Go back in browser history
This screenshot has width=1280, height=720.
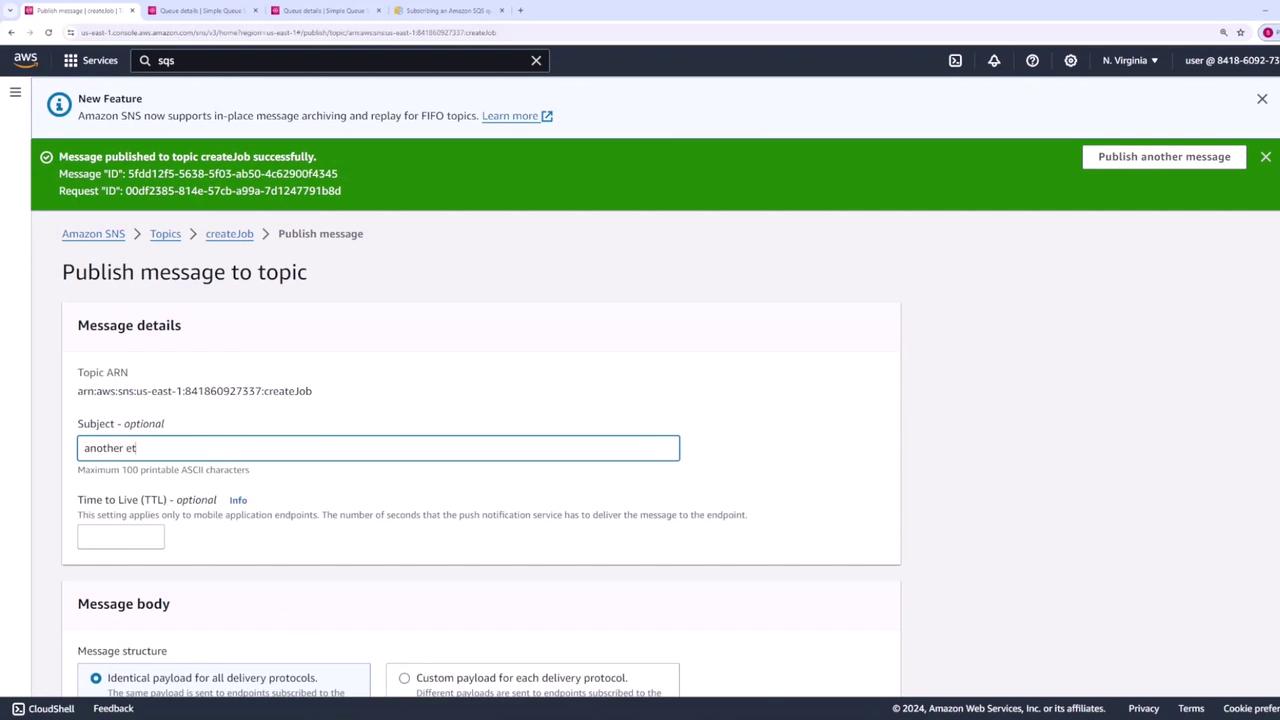pos(11,32)
